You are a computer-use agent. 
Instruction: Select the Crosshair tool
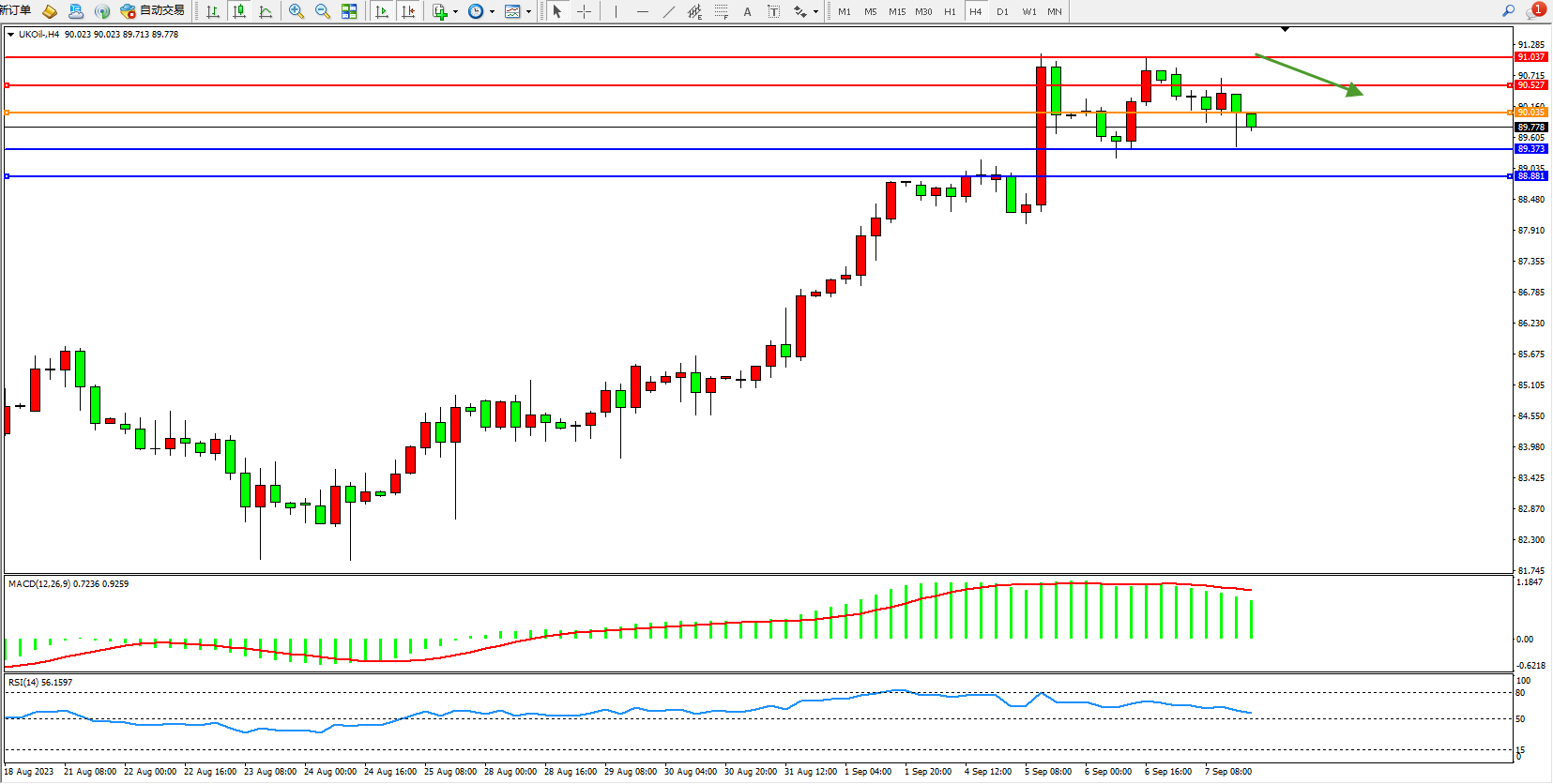click(x=584, y=11)
